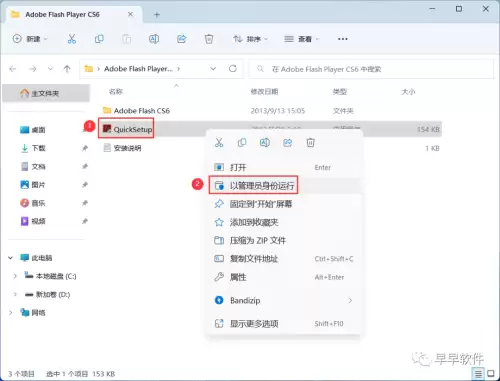This screenshot has height=381, width=500.
Task: Click the Copy icon in toolbar
Action: click(x=99, y=39)
